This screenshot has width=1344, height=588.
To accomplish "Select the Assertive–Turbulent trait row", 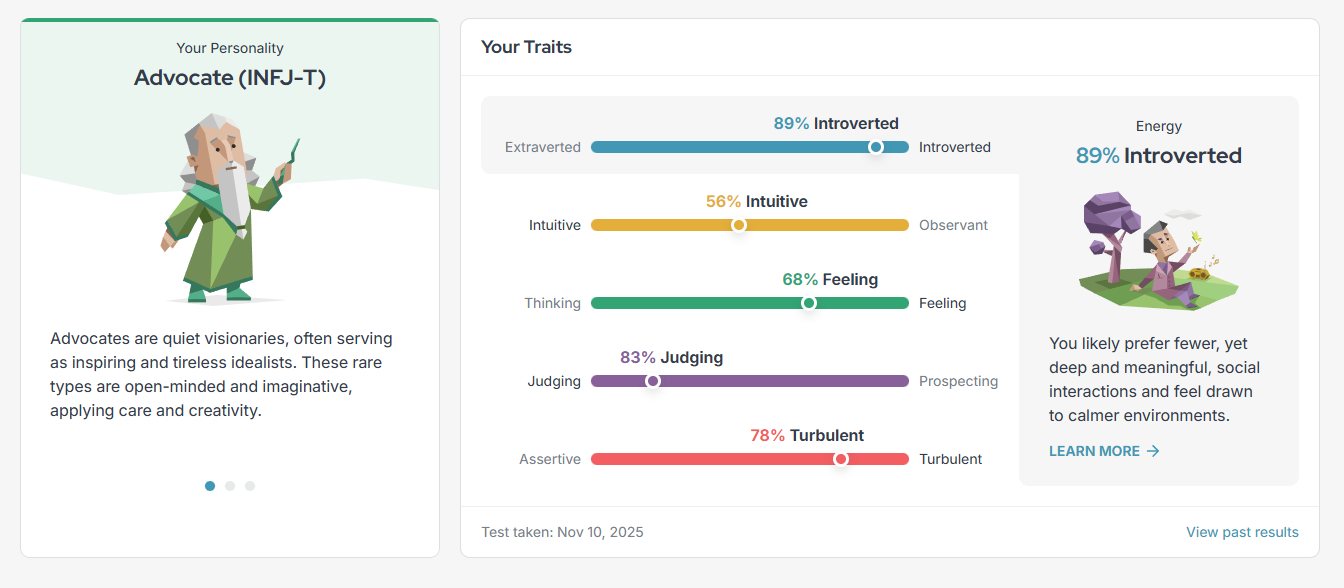I will (x=749, y=448).
